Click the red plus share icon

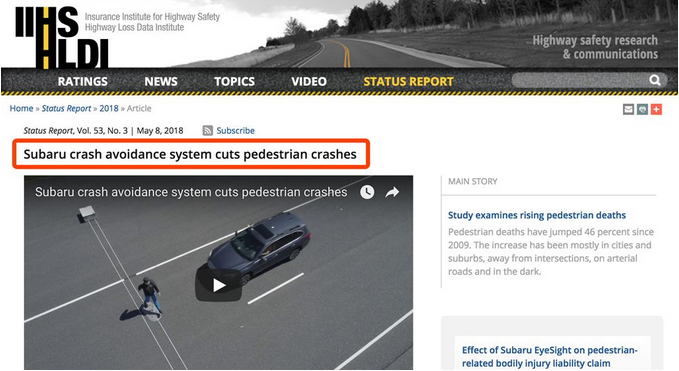pyautogui.click(x=656, y=110)
